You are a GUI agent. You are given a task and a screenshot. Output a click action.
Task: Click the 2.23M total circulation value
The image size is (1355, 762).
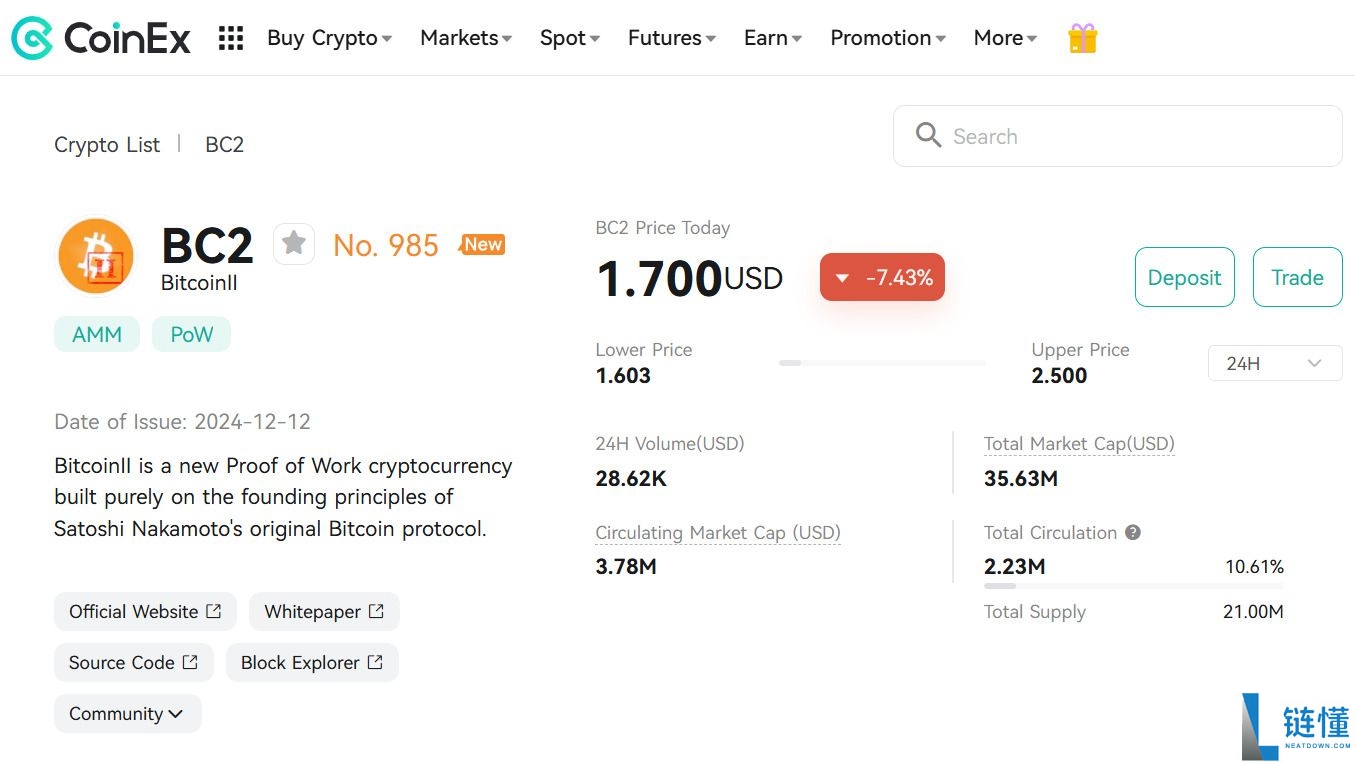click(x=1015, y=567)
